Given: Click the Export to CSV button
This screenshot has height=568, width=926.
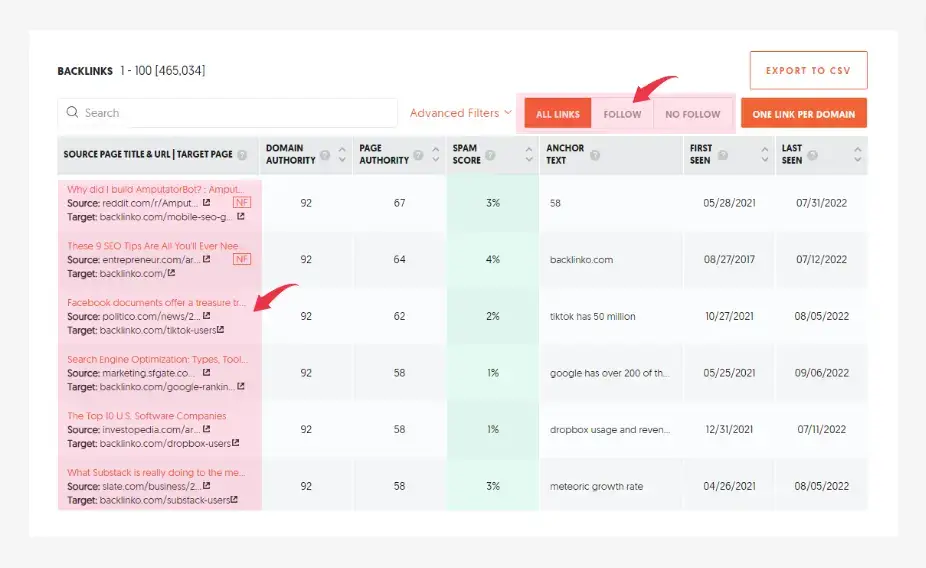Looking at the screenshot, I should pos(808,71).
